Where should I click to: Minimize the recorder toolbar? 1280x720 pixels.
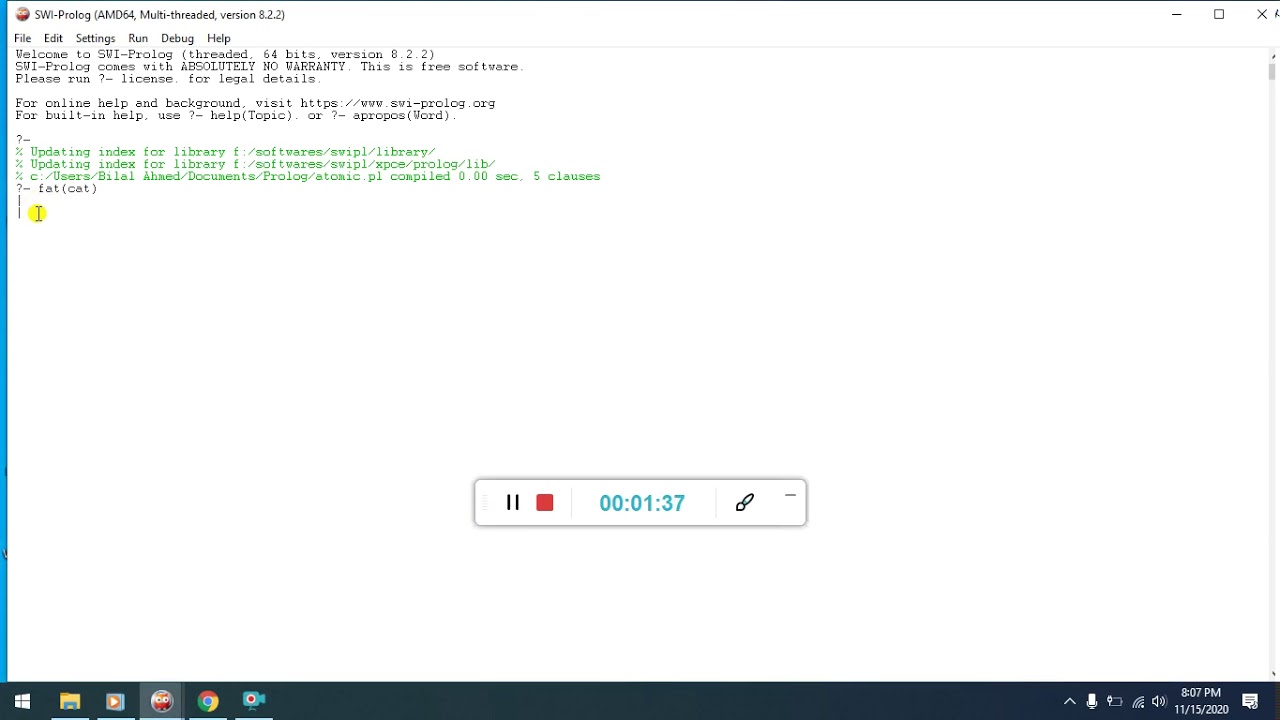point(790,494)
